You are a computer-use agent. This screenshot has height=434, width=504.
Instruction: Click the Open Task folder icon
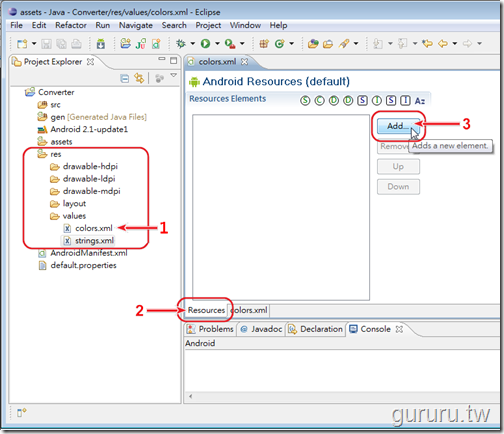[328, 44]
